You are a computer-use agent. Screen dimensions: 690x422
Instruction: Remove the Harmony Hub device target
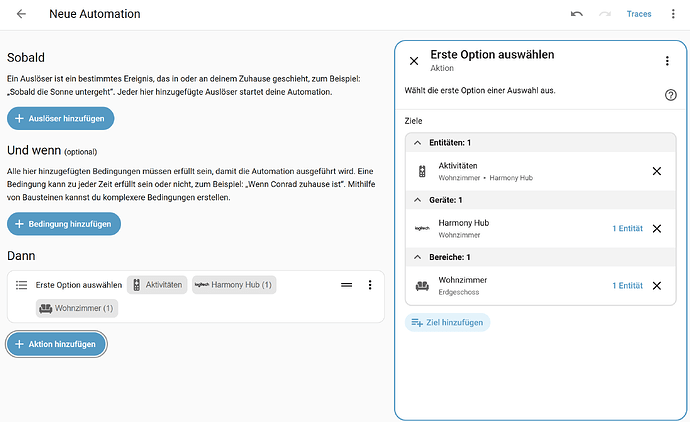(x=657, y=228)
